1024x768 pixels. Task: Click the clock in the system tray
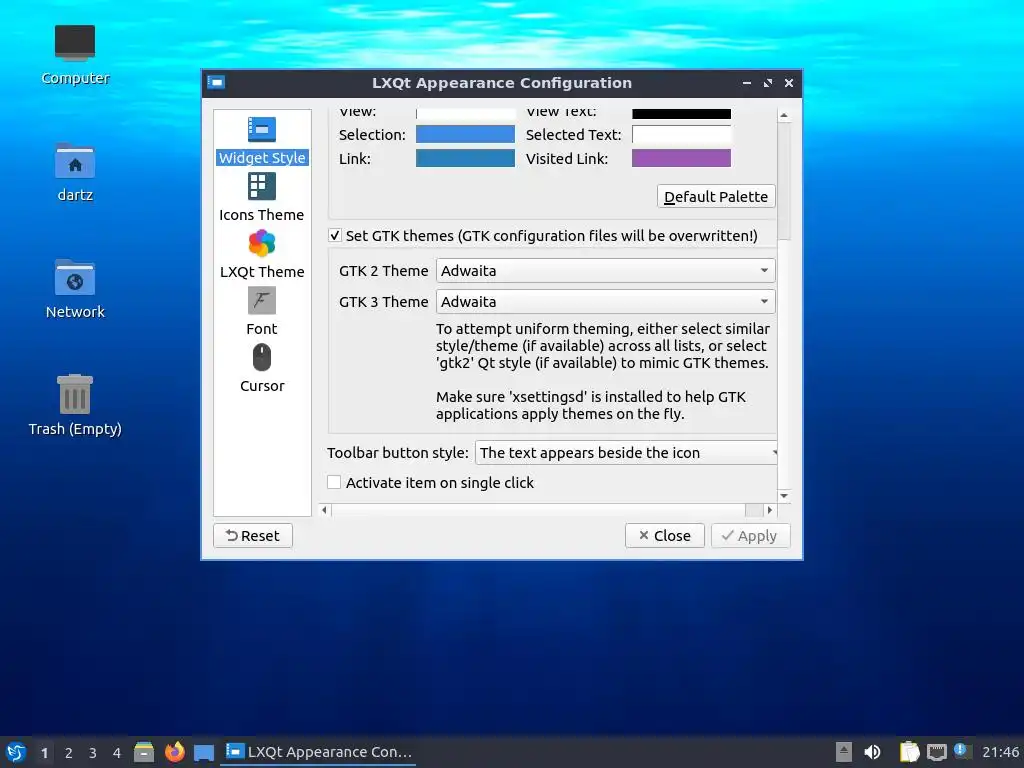click(1000, 752)
